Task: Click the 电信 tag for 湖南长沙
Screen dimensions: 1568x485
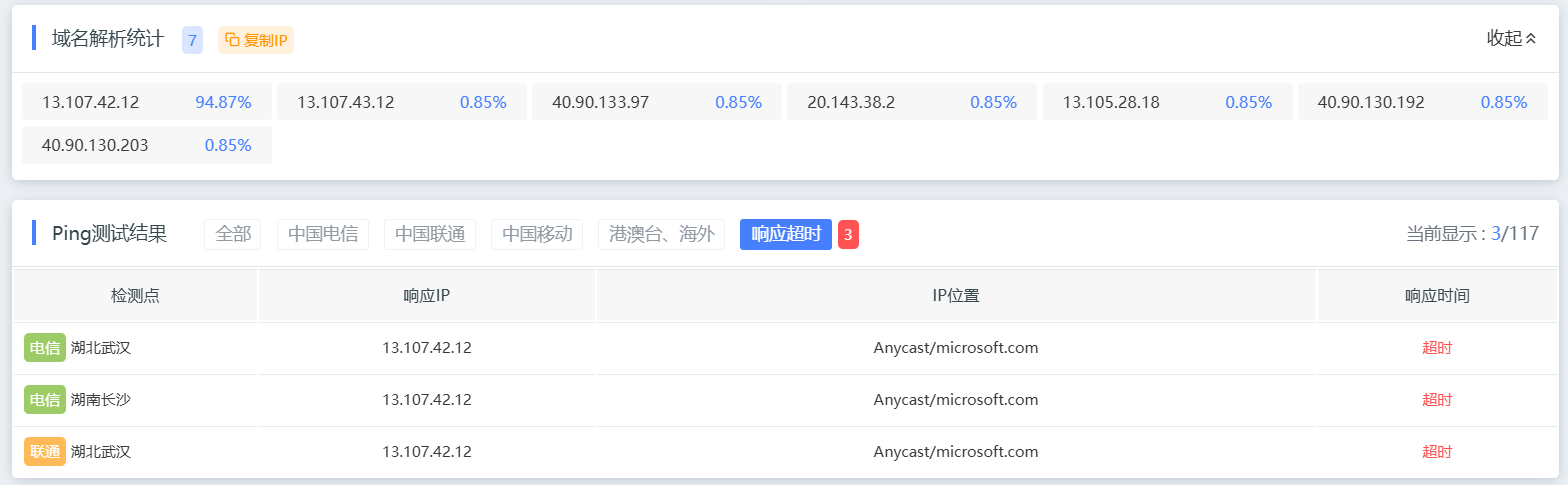Action: (44, 400)
